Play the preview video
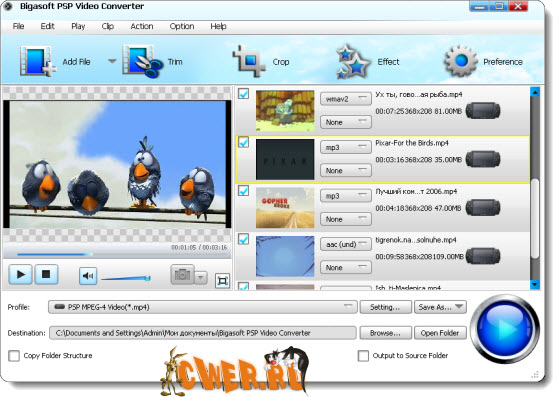The height and width of the screenshot is (397, 560). point(20,275)
